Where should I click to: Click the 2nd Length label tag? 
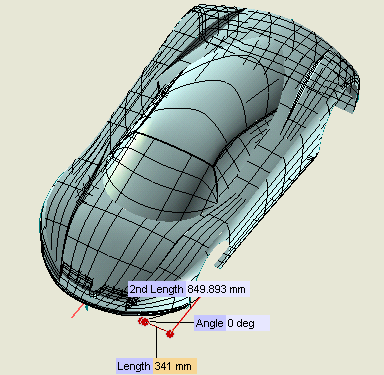click(157, 289)
